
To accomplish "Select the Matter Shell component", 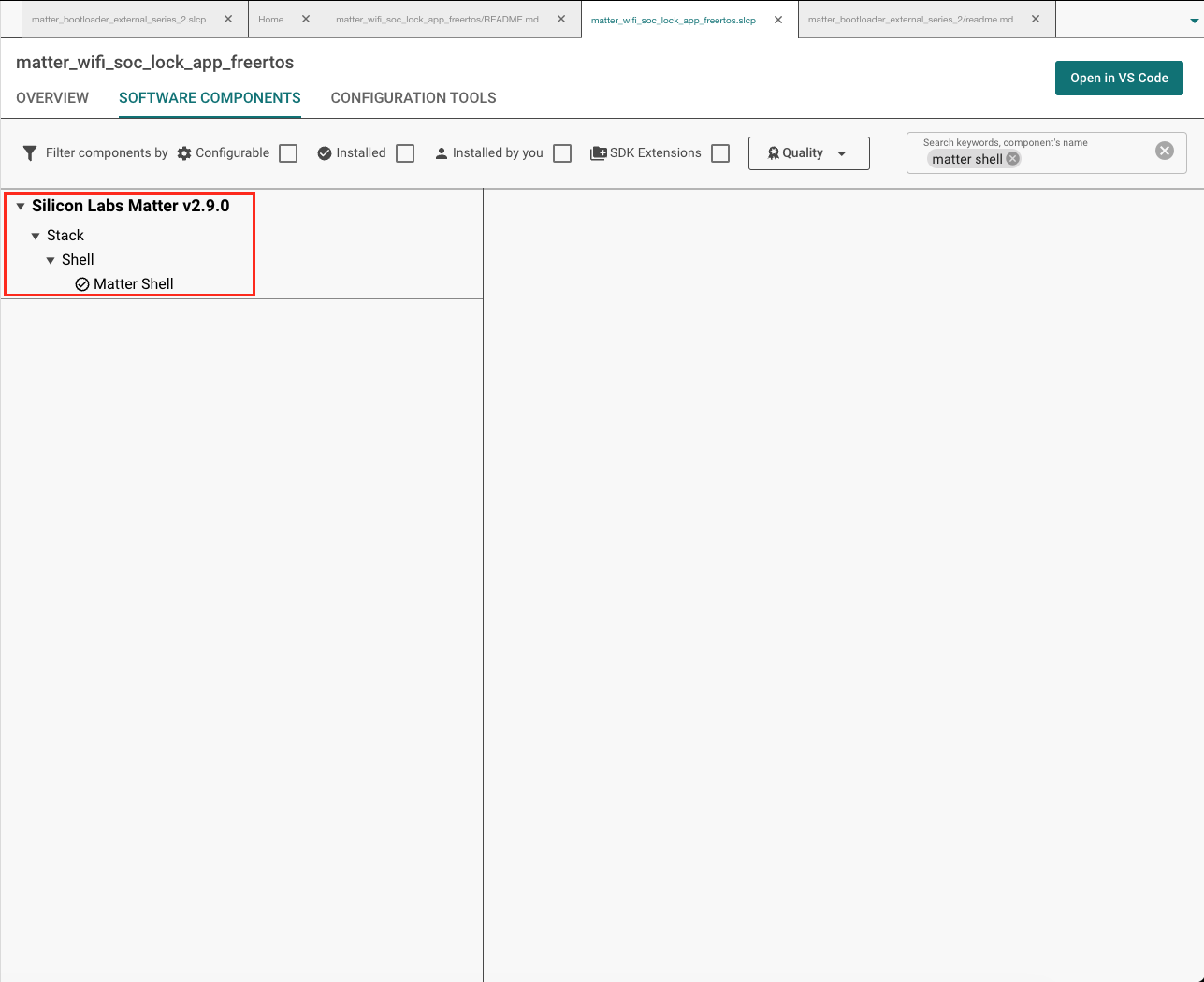I will pos(134,284).
